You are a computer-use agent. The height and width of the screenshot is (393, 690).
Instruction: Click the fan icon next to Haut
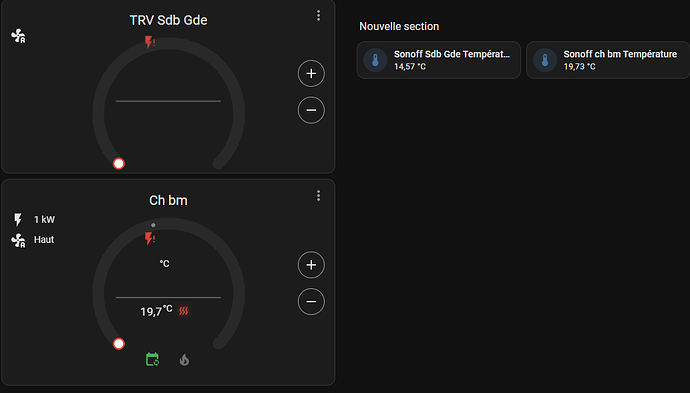coord(18,240)
